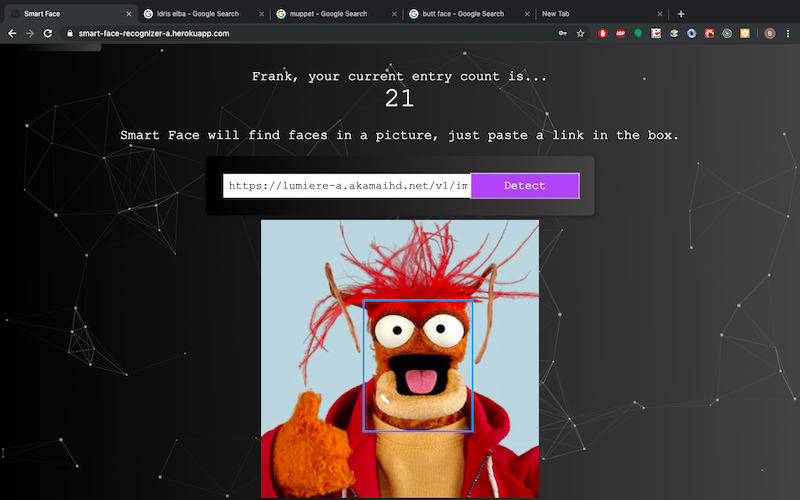Switch to muppet Google Search tab

tap(337, 14)
